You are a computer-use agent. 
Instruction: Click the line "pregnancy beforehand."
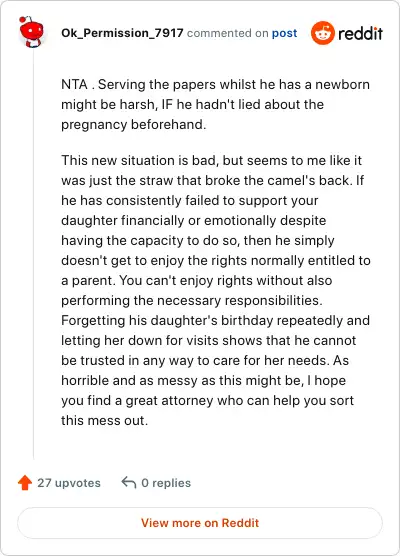pos(134,124)
